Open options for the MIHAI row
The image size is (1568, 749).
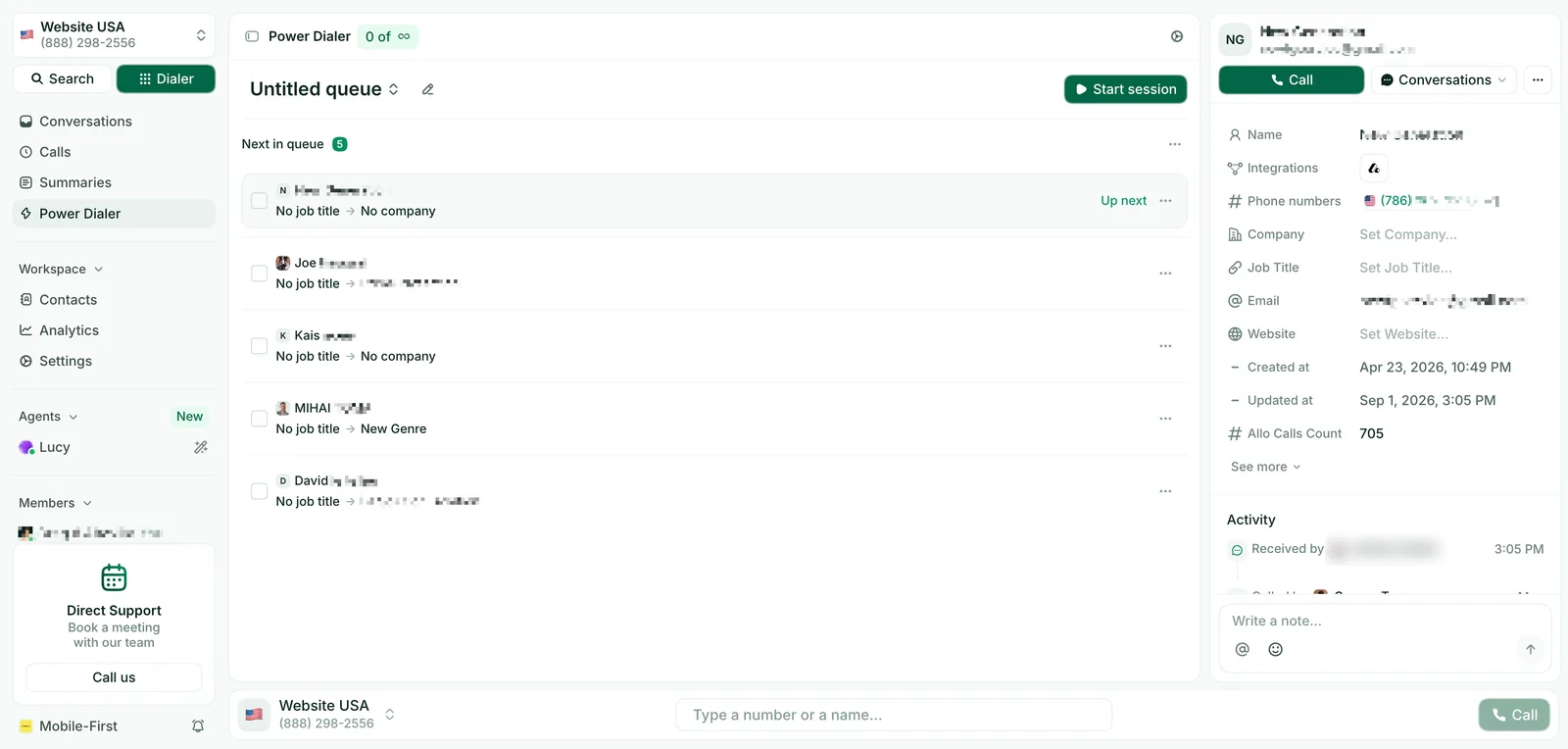pos(1165,419)
